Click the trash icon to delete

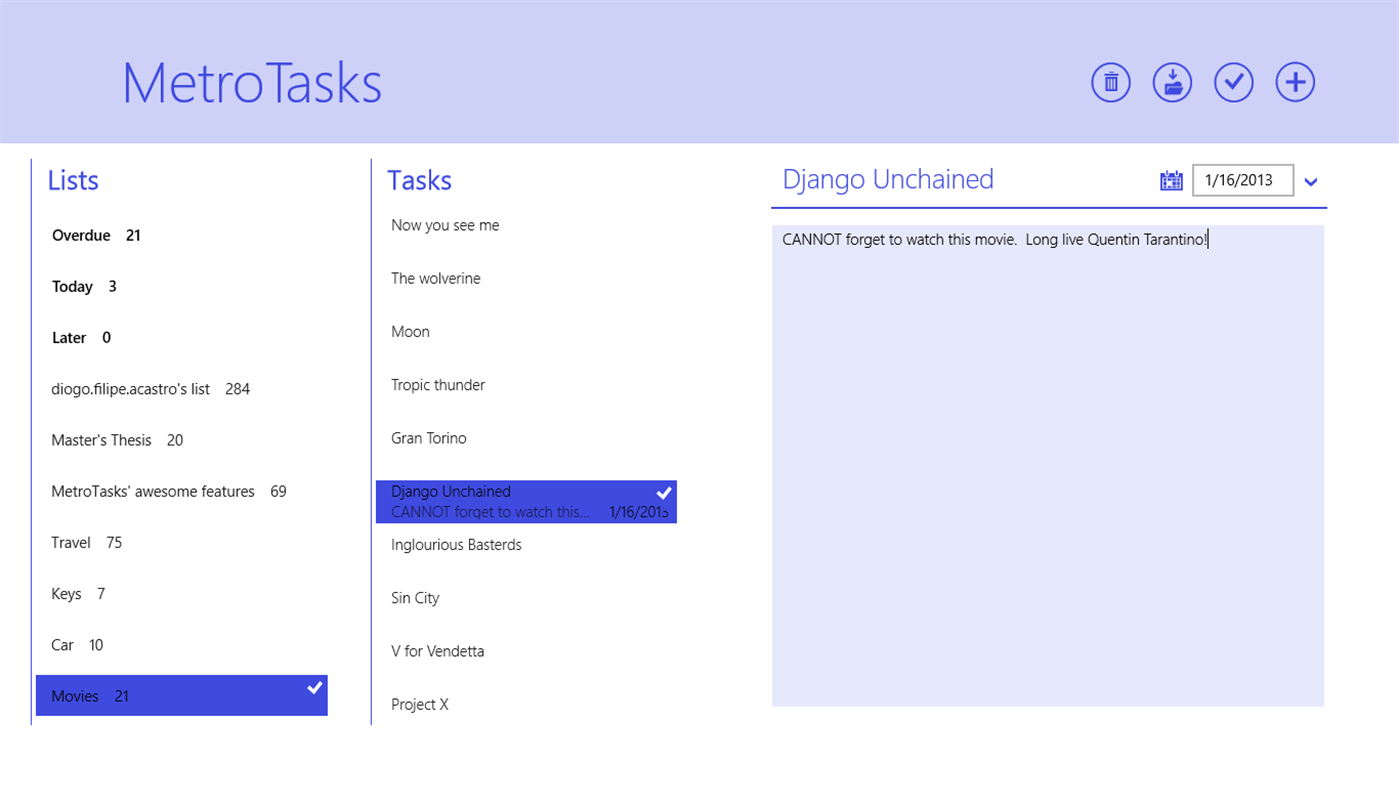click(x=1110, y=82)
